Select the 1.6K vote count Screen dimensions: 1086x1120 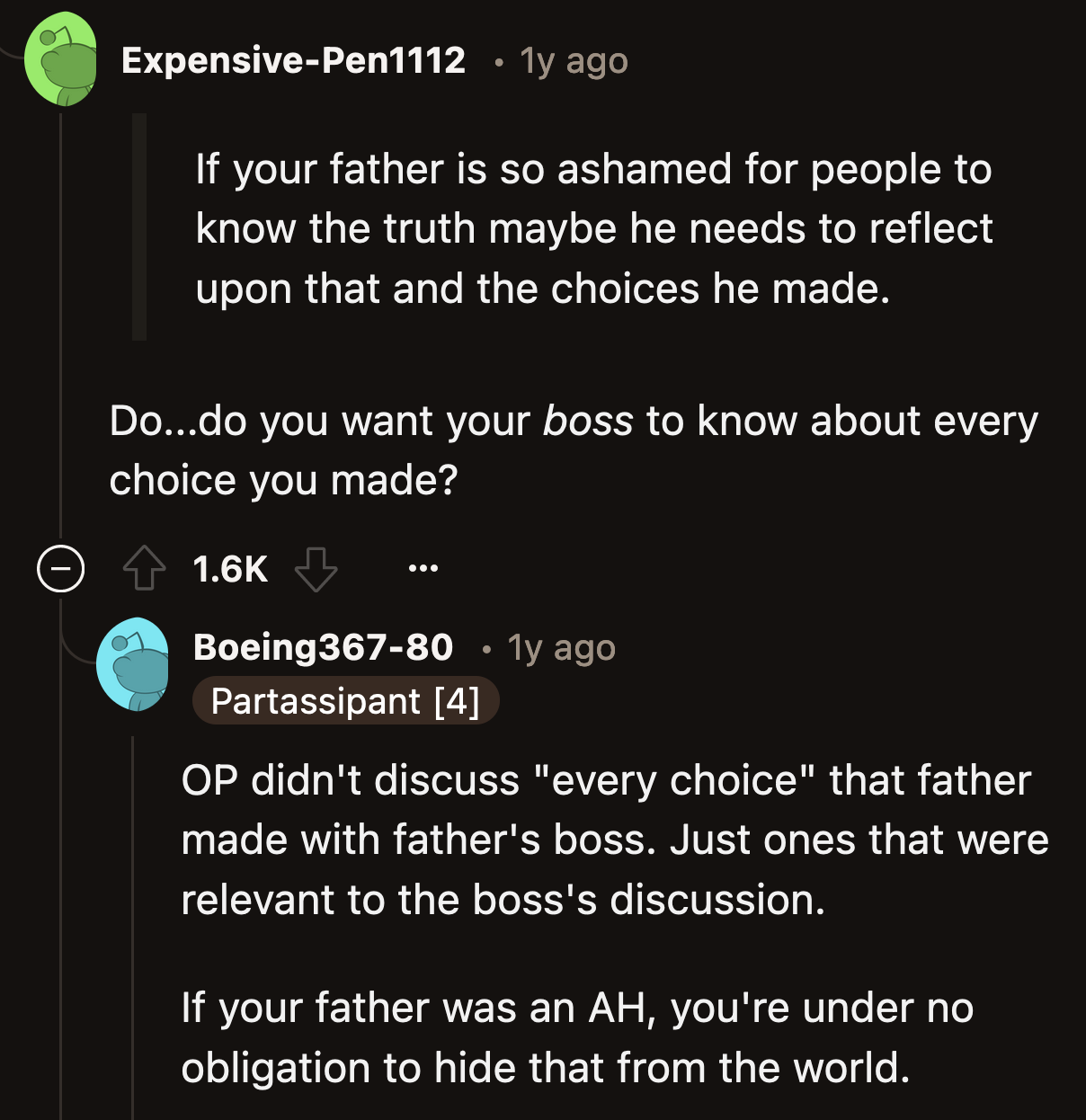pyautogui.click(x=230, y=567)
